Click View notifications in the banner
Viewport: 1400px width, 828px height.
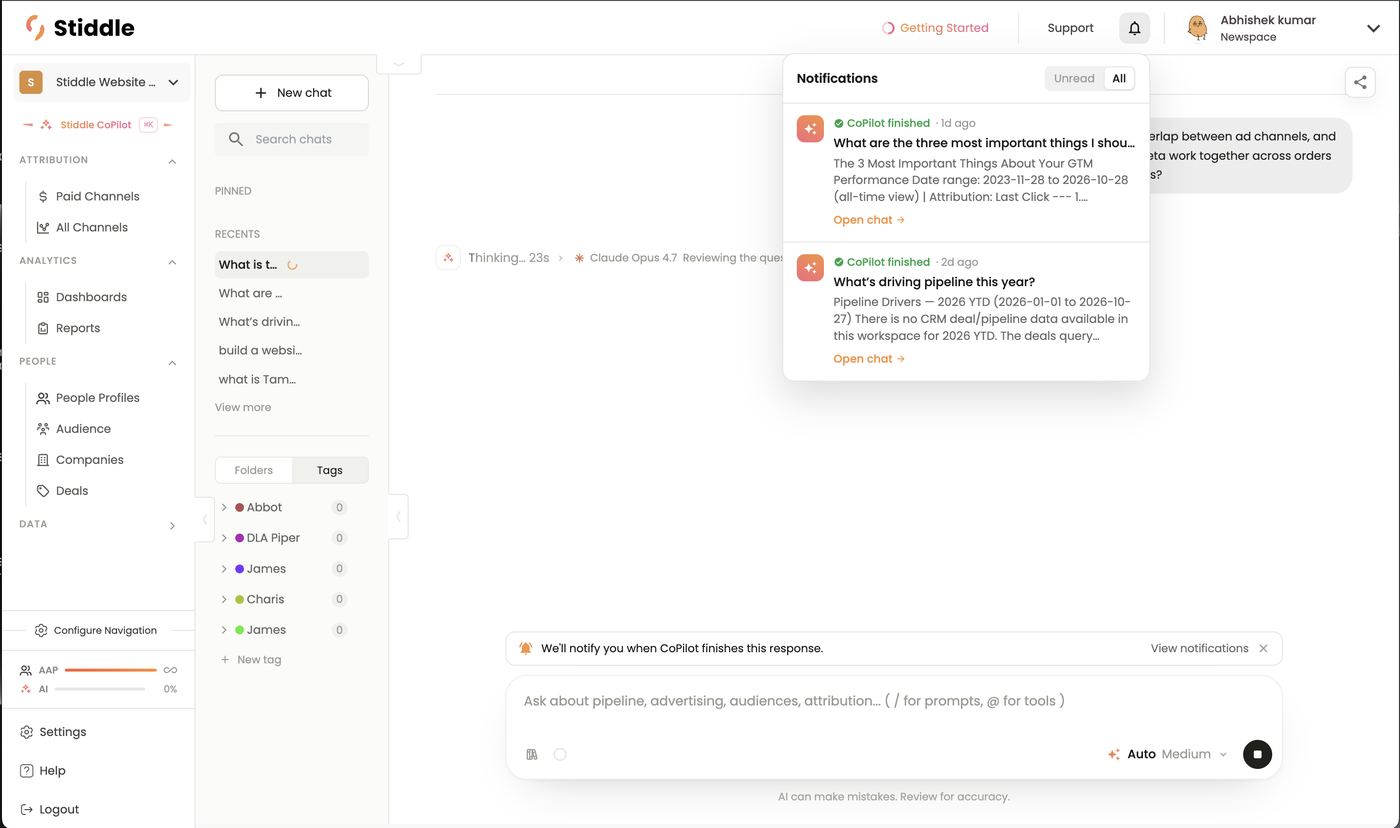coord(1199,648)
